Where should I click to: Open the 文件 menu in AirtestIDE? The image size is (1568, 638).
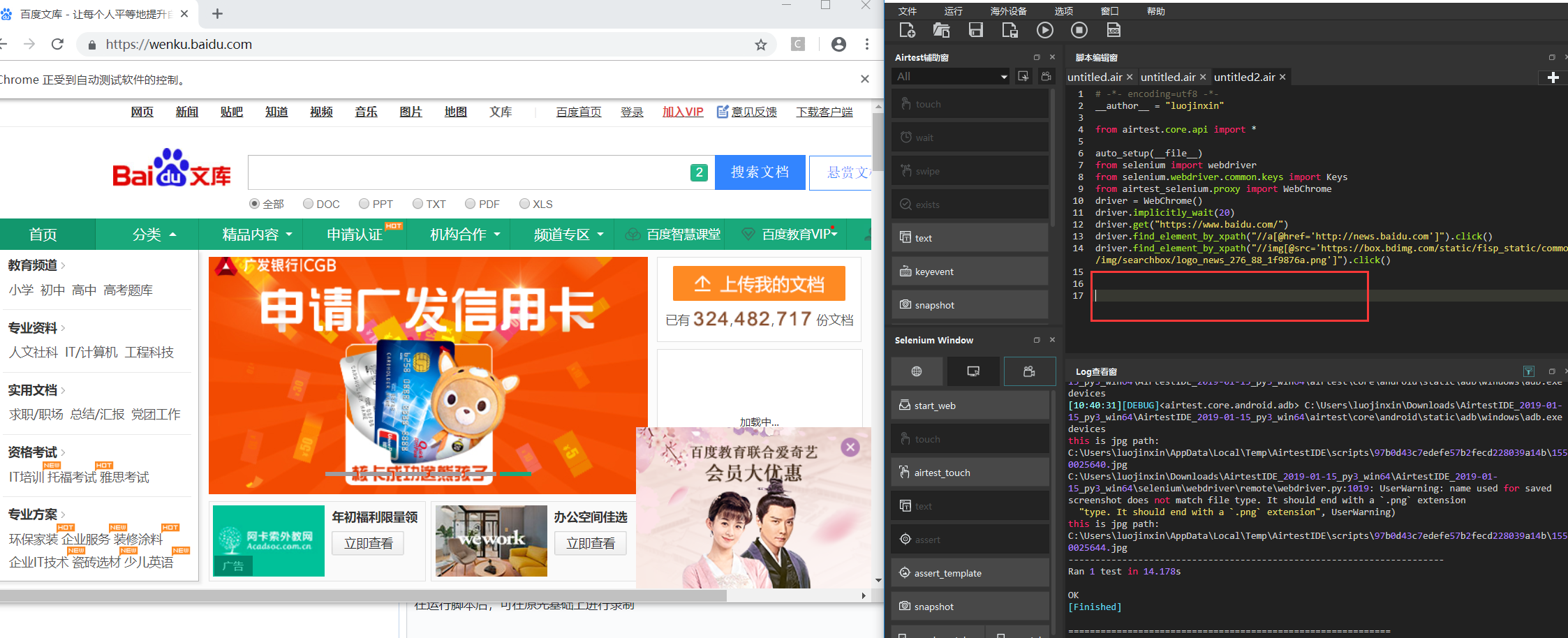pyautogui.click(x=908, y=11)
